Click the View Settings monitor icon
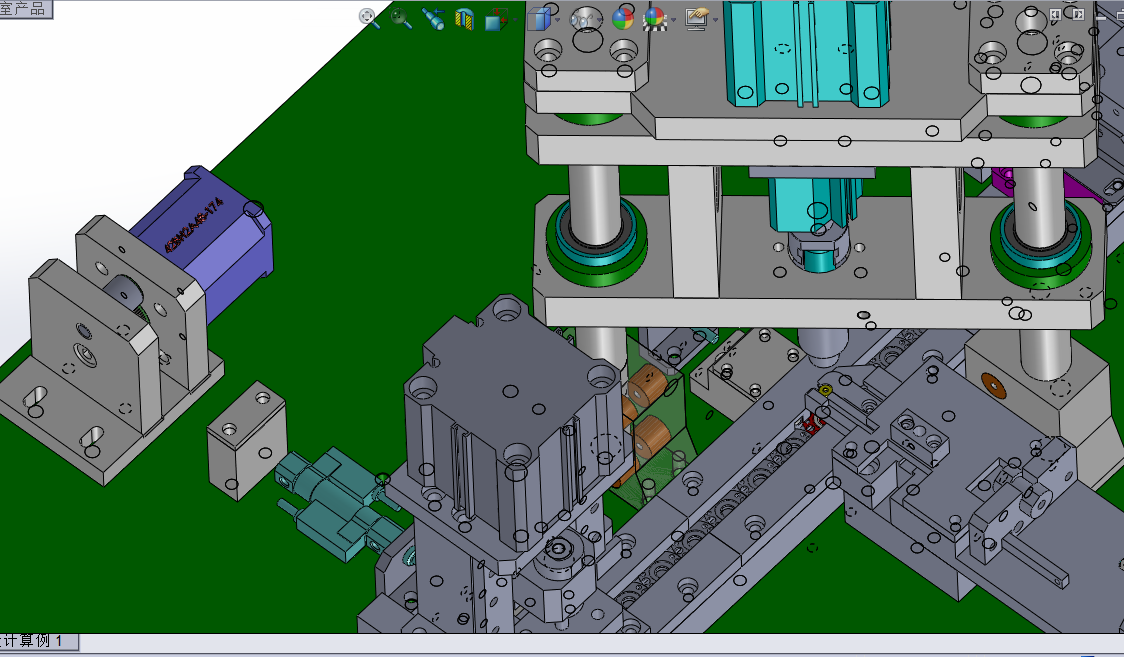Image resolution: width=1124 pixels, height=657 pixels. [x=696, y=19]
